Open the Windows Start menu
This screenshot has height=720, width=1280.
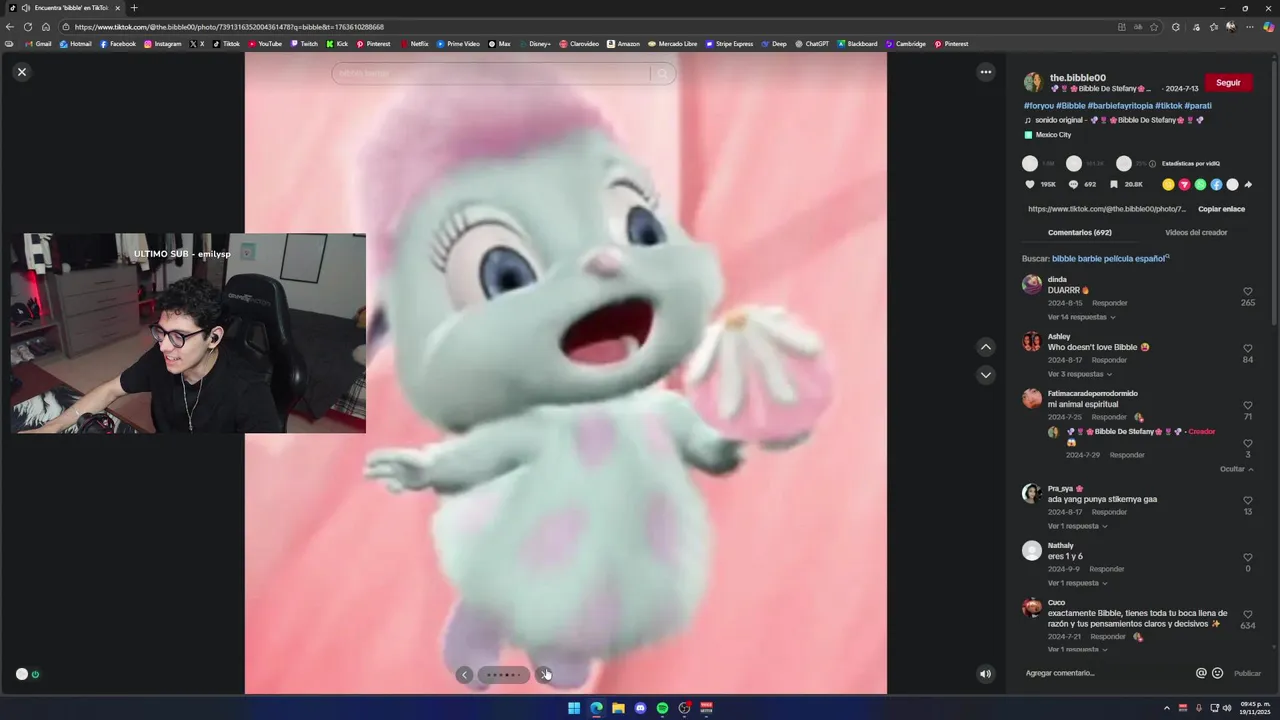point(574,708)
